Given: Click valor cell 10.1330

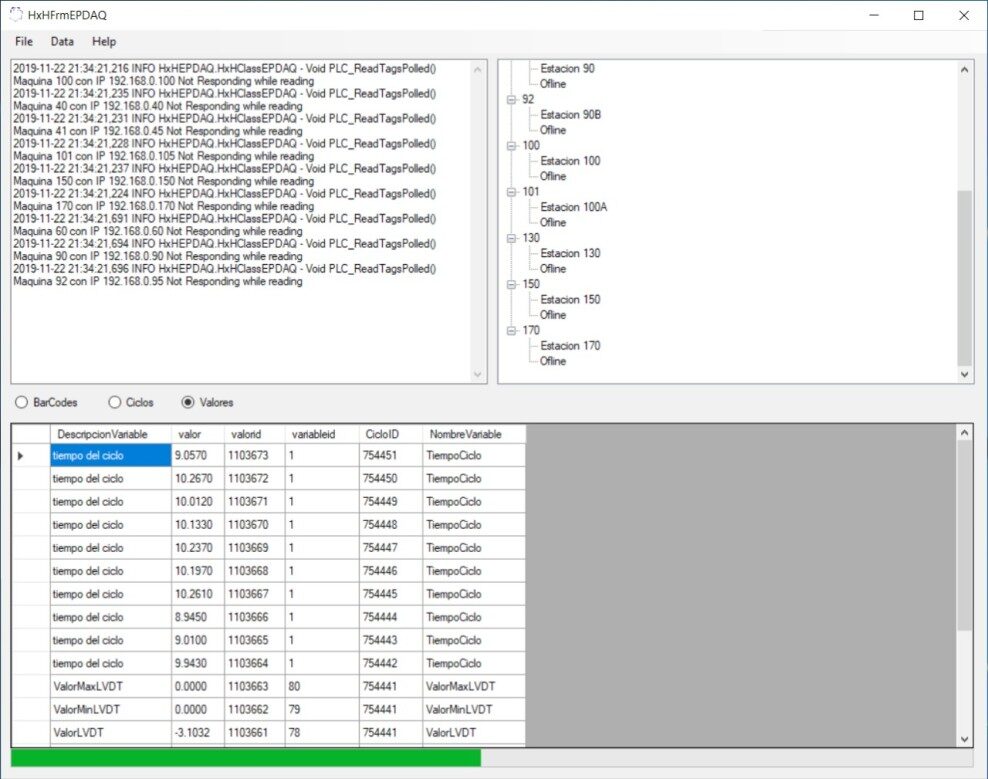Looking at the screenshot, I should pyautogui.click(x=197, y=524).
